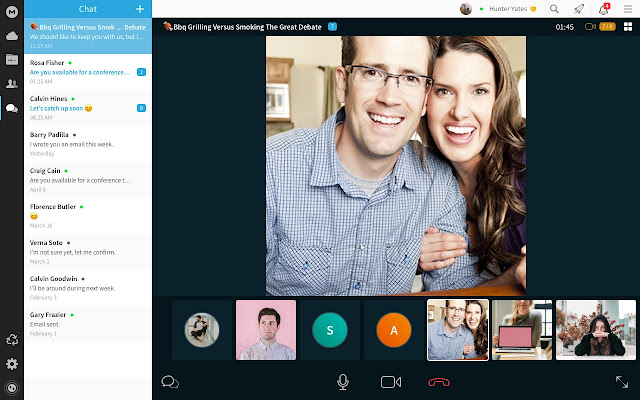The width and height of the screenshot is (640, 400).
Task: Select participant thumbnail with round avatar photo
Action: (202, 330)
